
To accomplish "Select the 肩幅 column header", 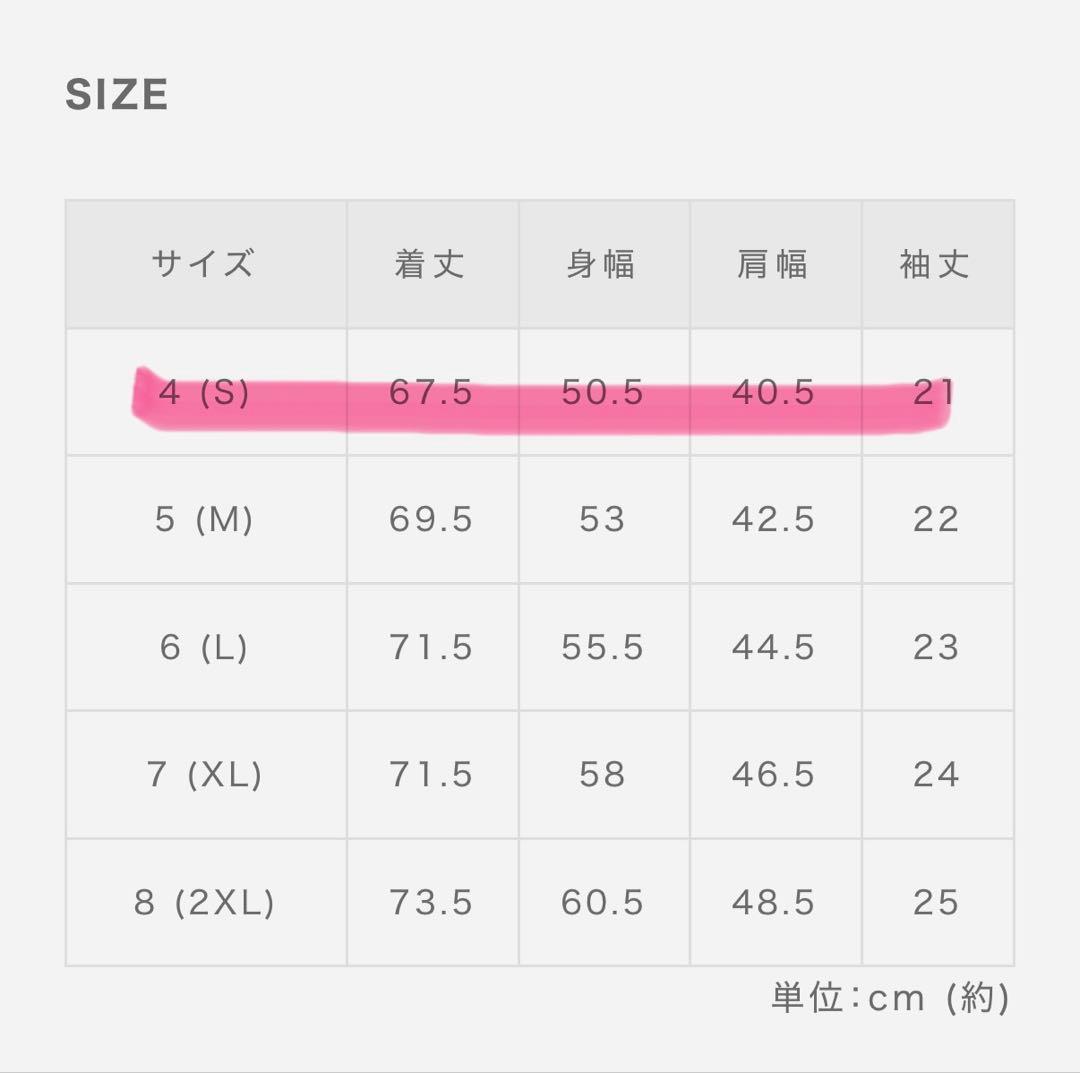I will tap(773, 265).
